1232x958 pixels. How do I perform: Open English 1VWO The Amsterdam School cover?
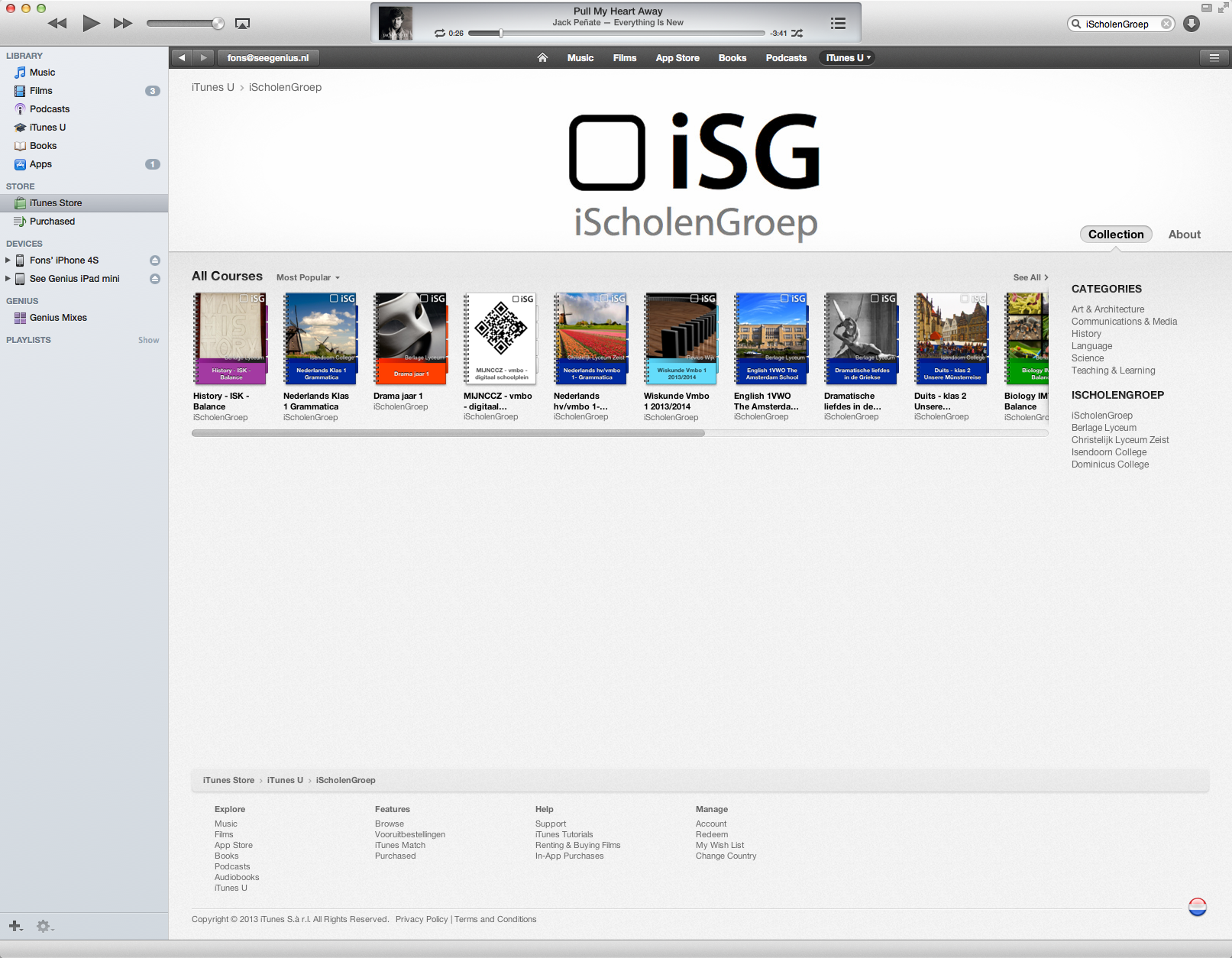coord(771,338)
